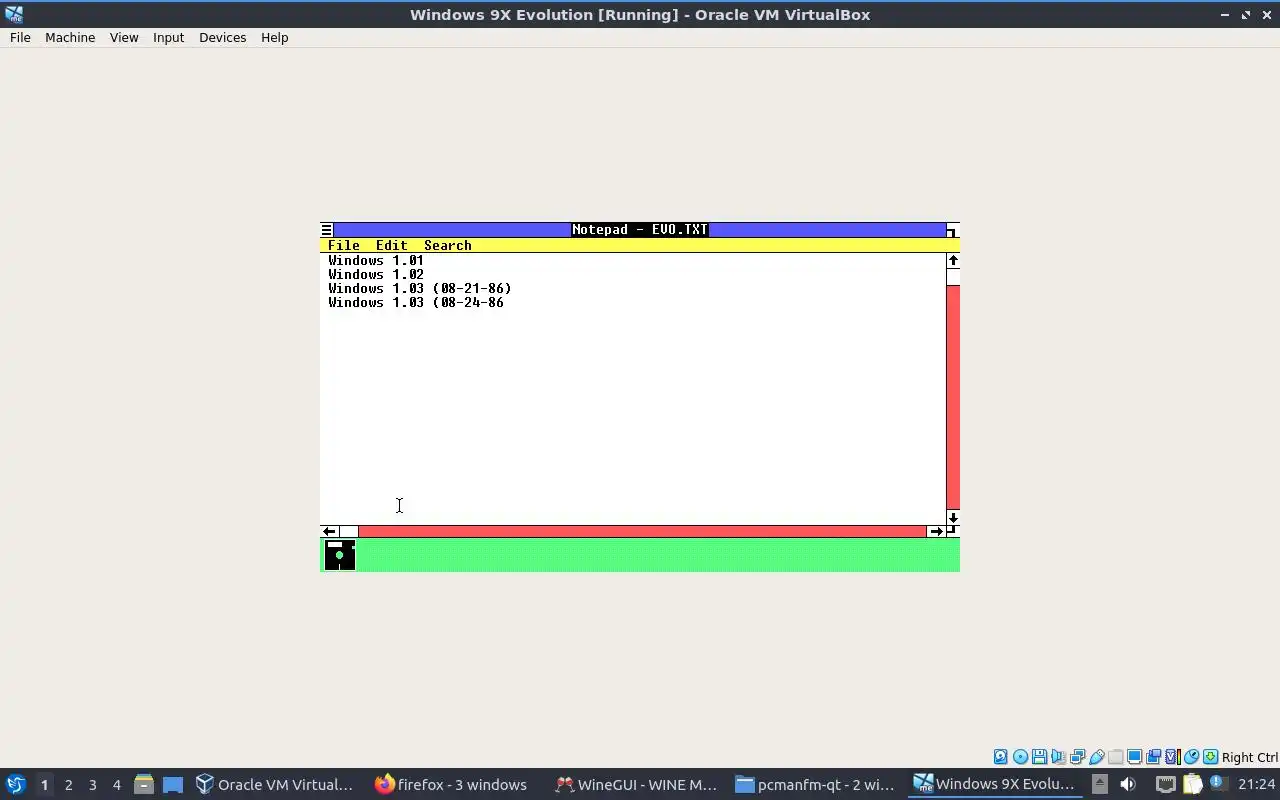Open the VirtualBox File menu
Viewport: 1280px width, 800px height.
[20, 37]
